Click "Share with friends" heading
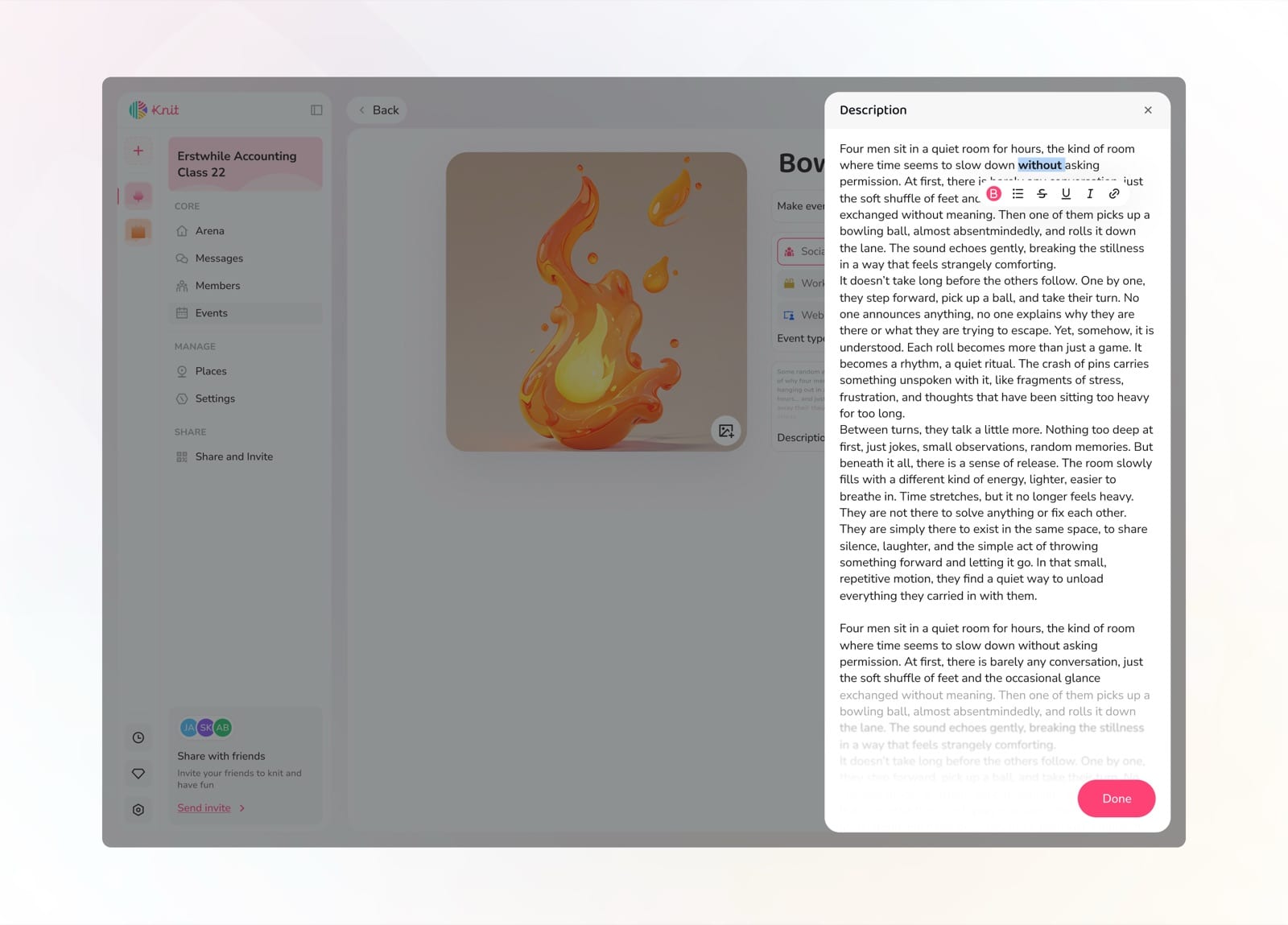Screen dimensions: 1288x925 [x=221, y=756]
